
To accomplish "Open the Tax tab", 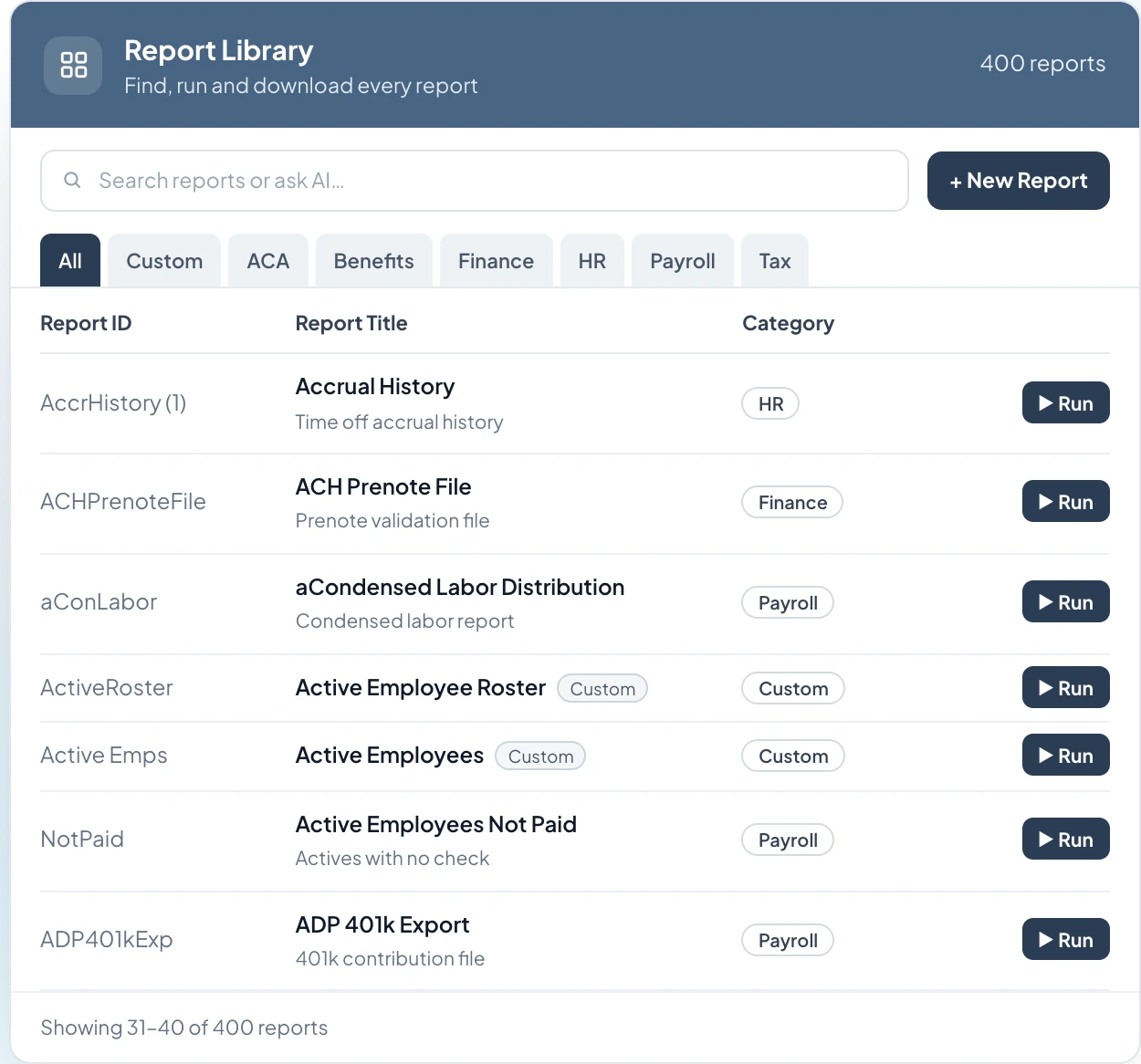I will tap(775, 261).
